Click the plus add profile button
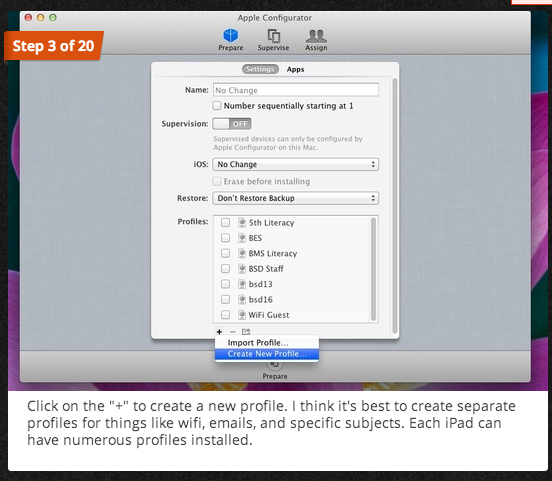 pos(219,331)
